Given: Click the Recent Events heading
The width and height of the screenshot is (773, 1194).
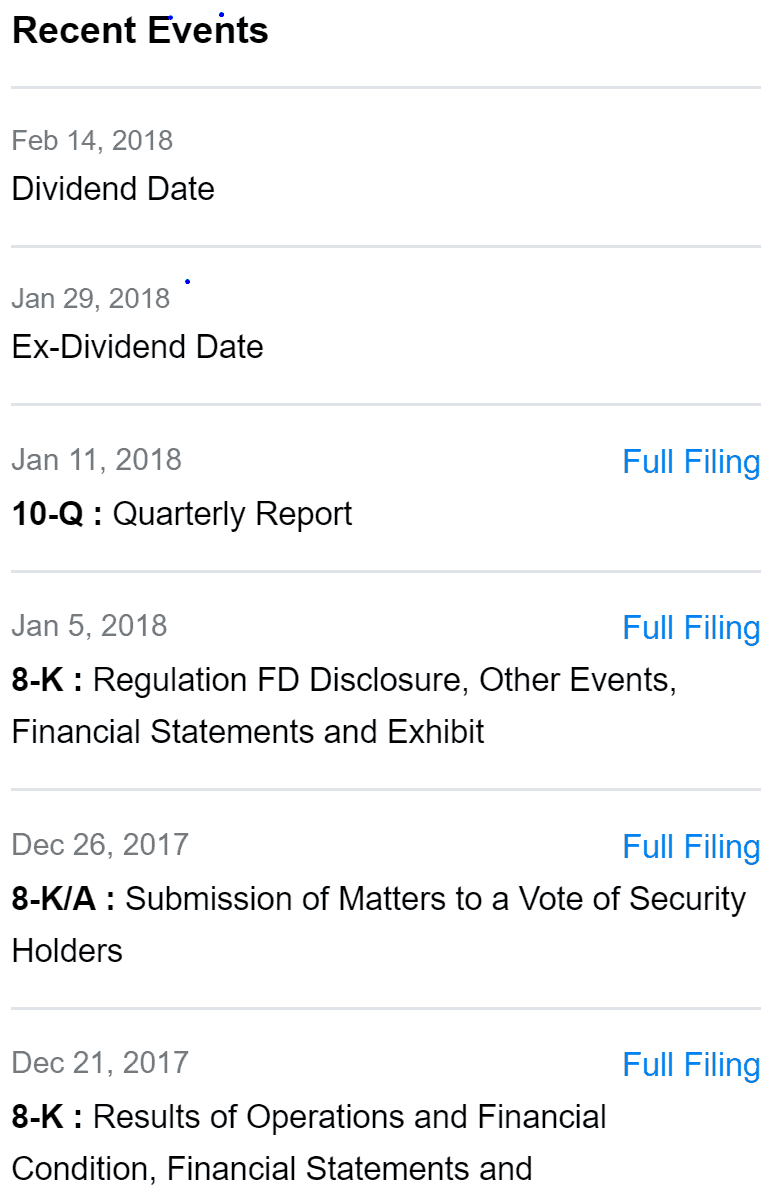Looking at the screenshot, I should click(x=140, y=31).
